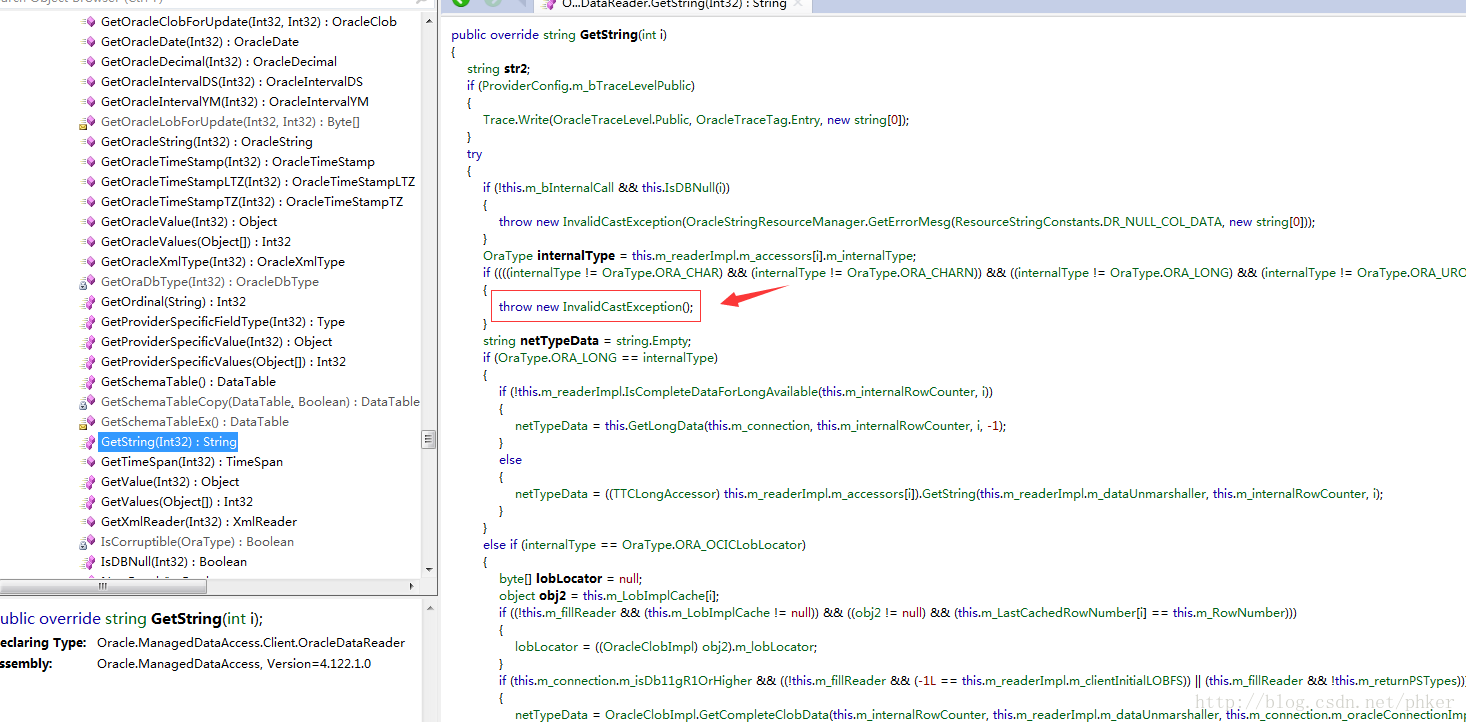Click up arrow of description pane scrollbar
The width and height of the screenshot is (1466, 722).
click(431, 607)
